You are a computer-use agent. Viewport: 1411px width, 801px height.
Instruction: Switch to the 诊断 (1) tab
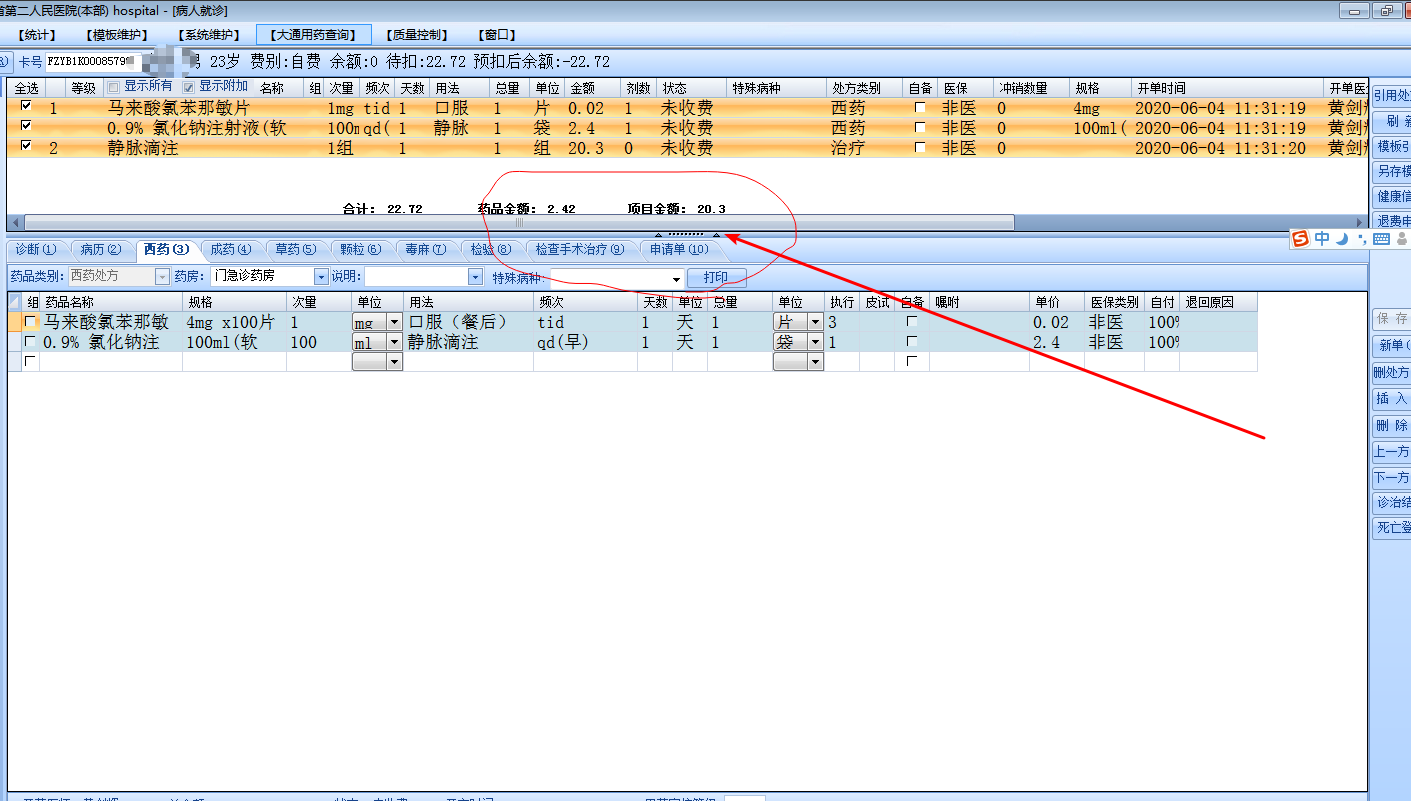click(x=36, y=249)
